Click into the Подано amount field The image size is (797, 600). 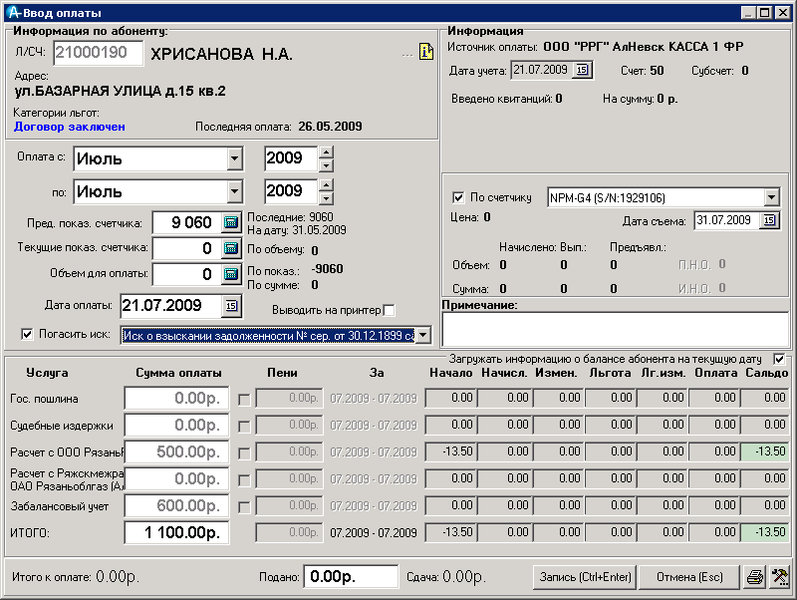(350, 577)
